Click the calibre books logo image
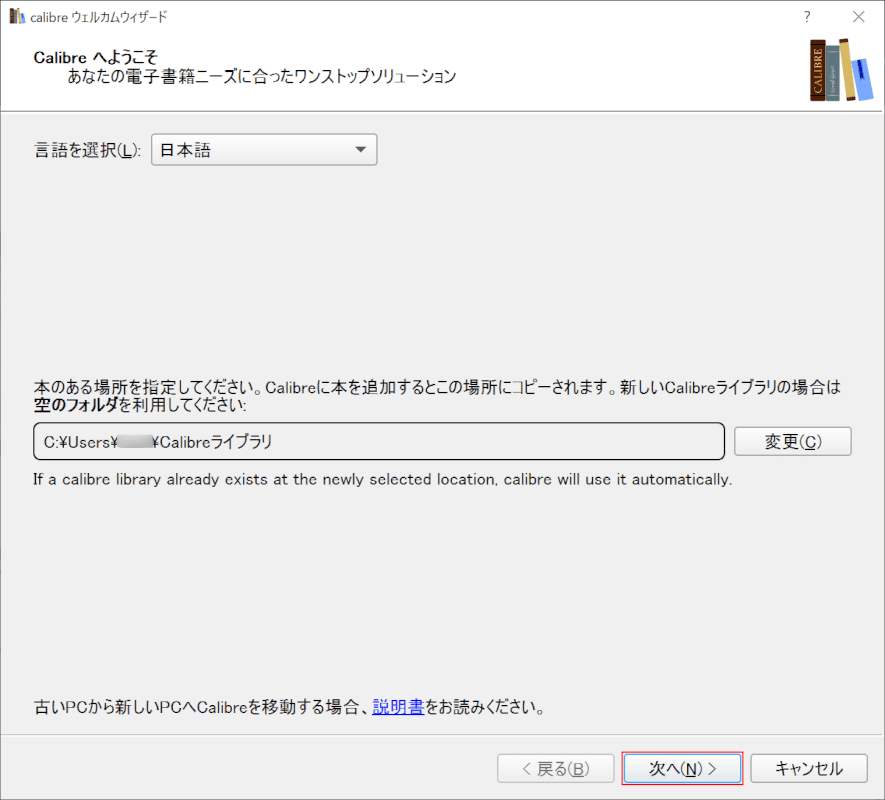 pyautogui.click(x=841, y=70)
